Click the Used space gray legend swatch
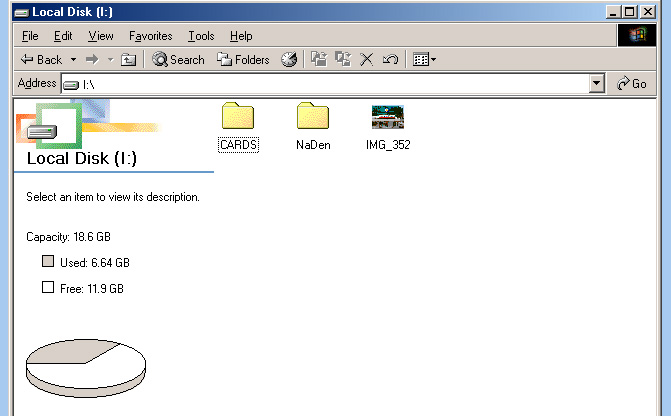 48,261
